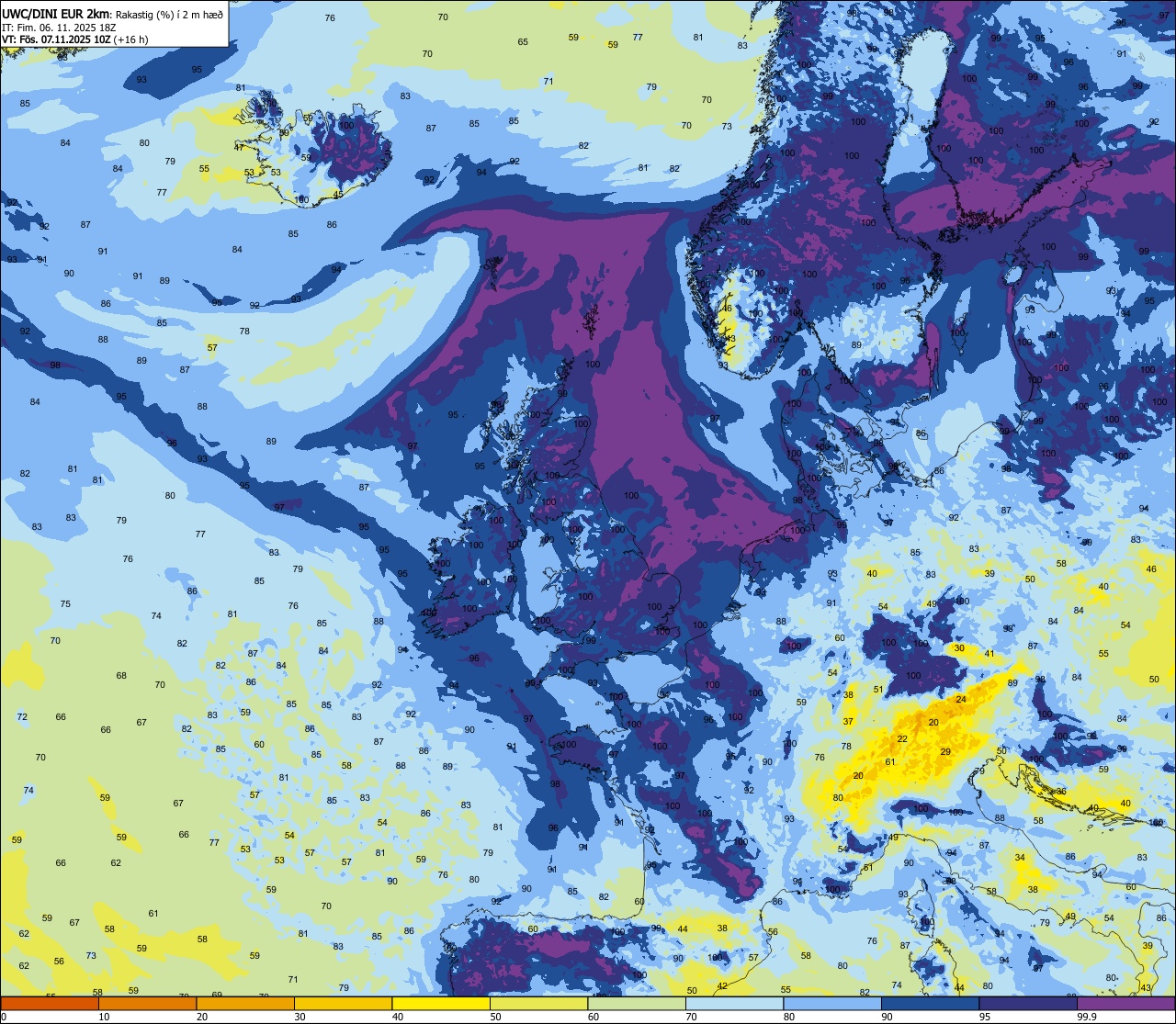Click the dark orange 0–10 legend swatch
1176x1024 pixels.
(50, 1004)
